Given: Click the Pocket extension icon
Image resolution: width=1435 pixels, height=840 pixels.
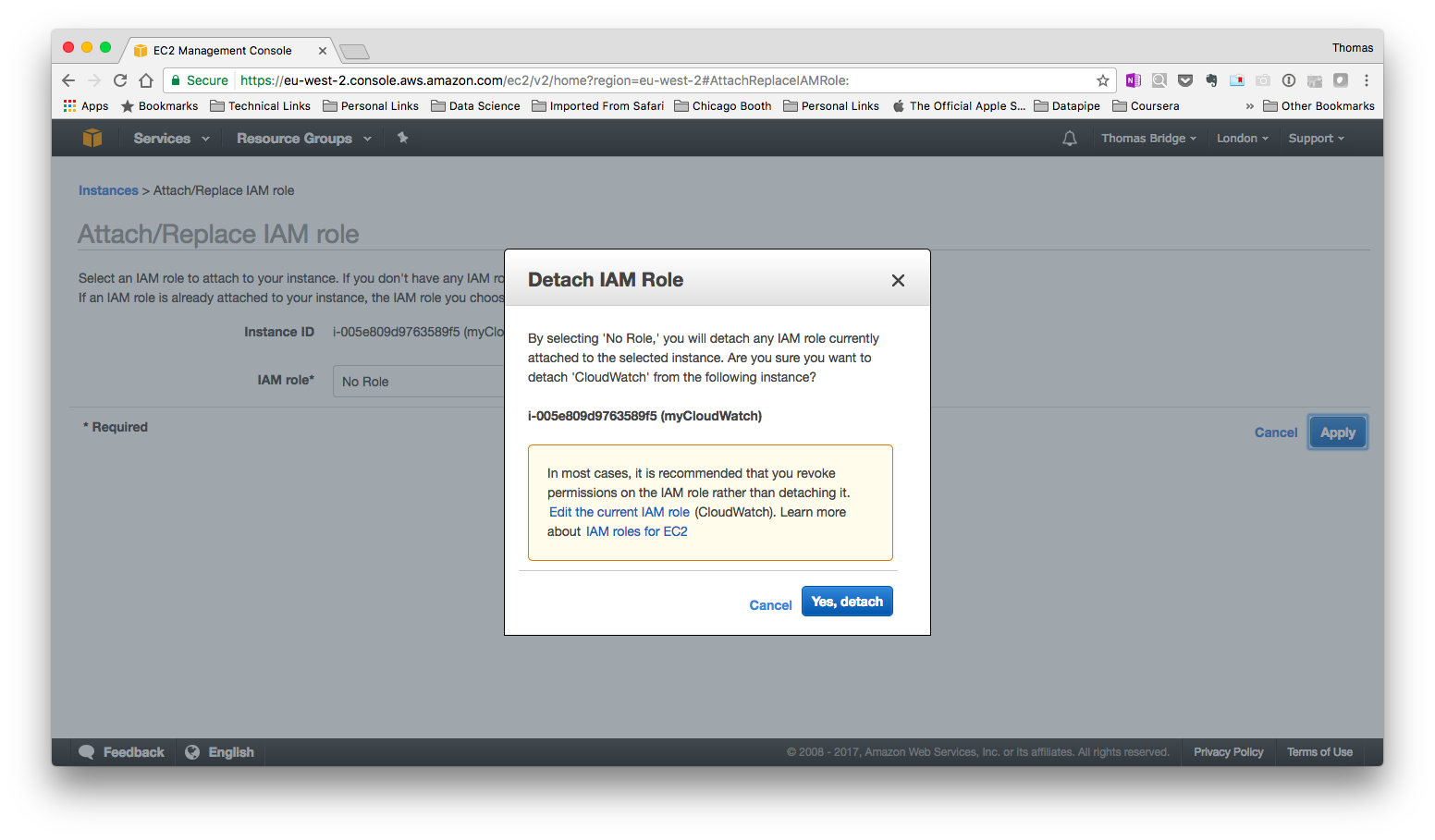Looking at the screenshot, I should (x=1185, y=80).
